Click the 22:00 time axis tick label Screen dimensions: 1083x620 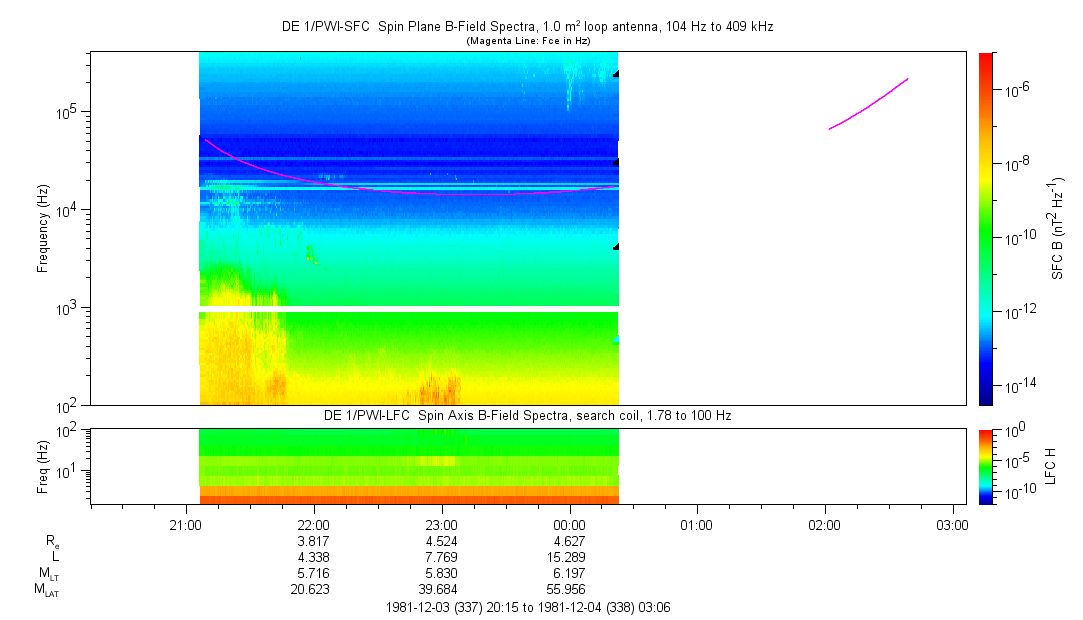[314, 523]
